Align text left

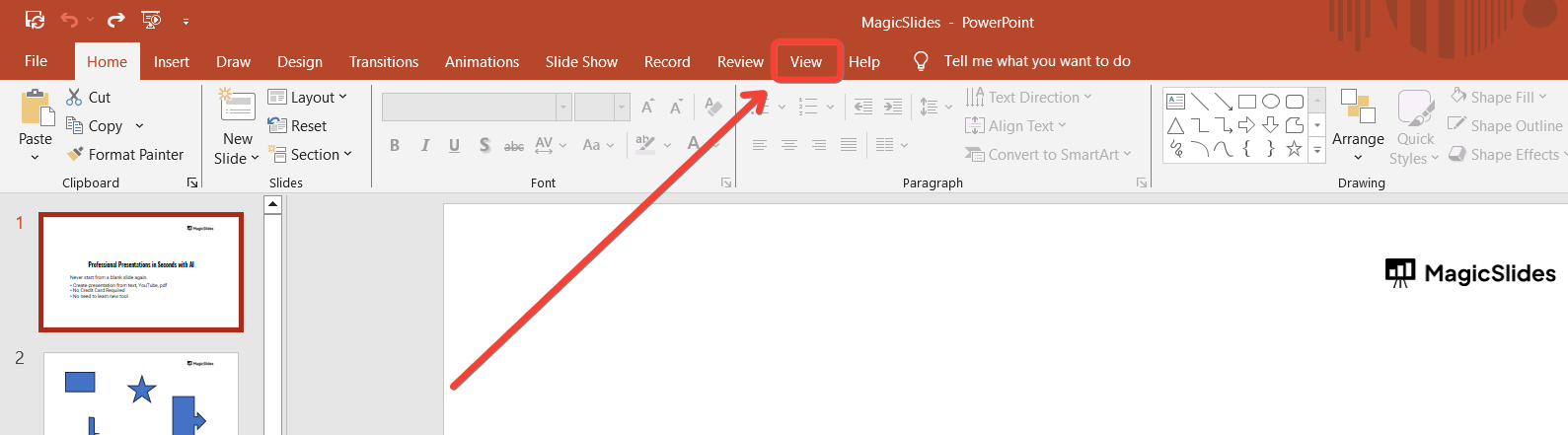[x=760, y=145]
